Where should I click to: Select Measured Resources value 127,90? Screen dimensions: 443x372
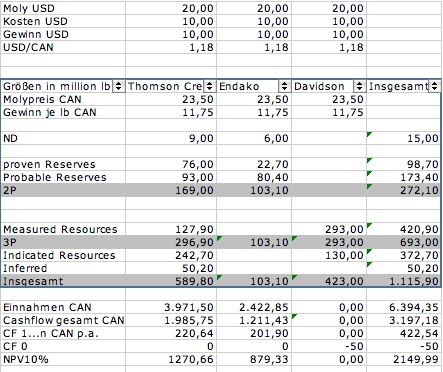coord(171,229)
